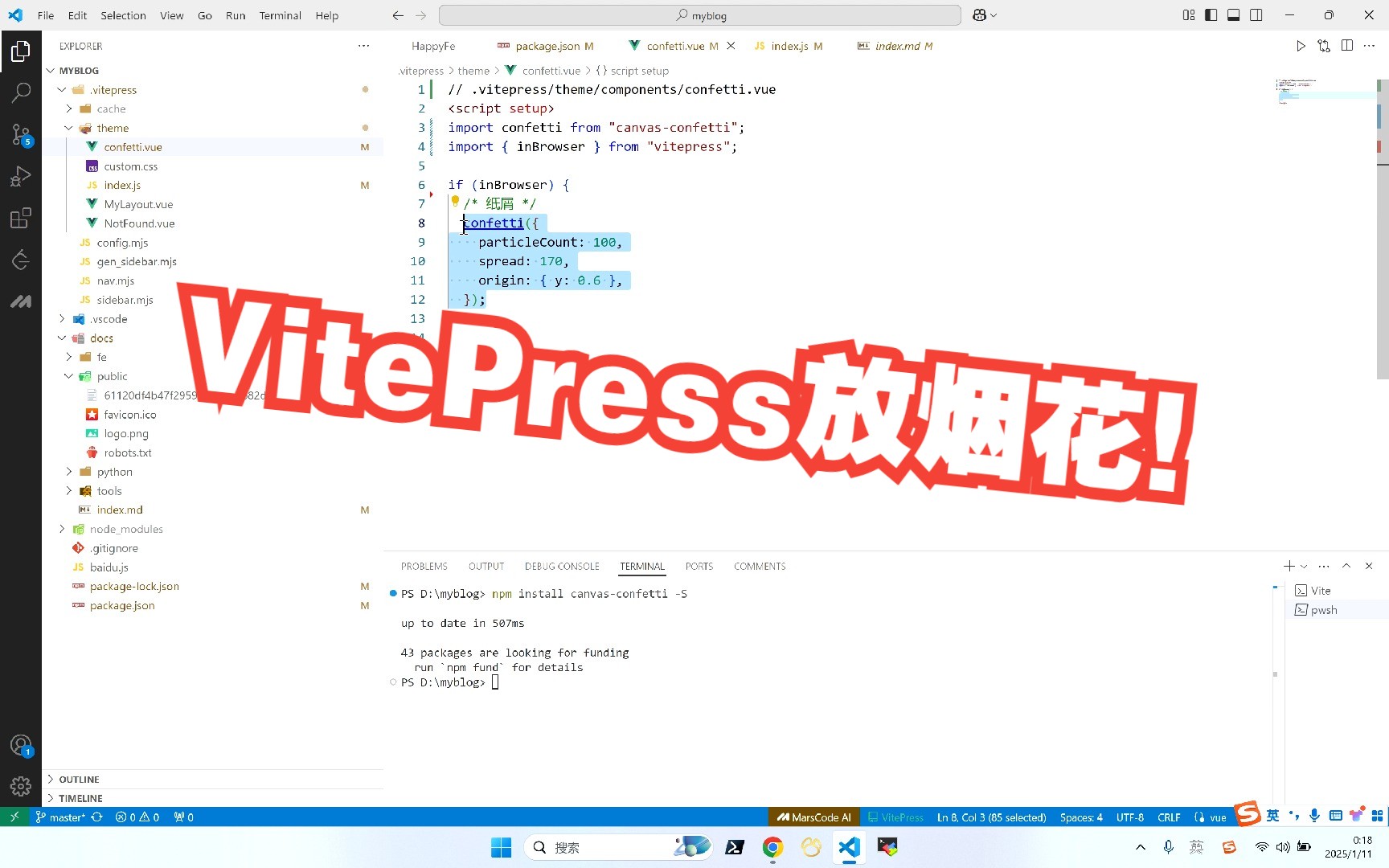
Task: Click the Ln 8, Col 3 status item
Action: click(x=991, y=817)
